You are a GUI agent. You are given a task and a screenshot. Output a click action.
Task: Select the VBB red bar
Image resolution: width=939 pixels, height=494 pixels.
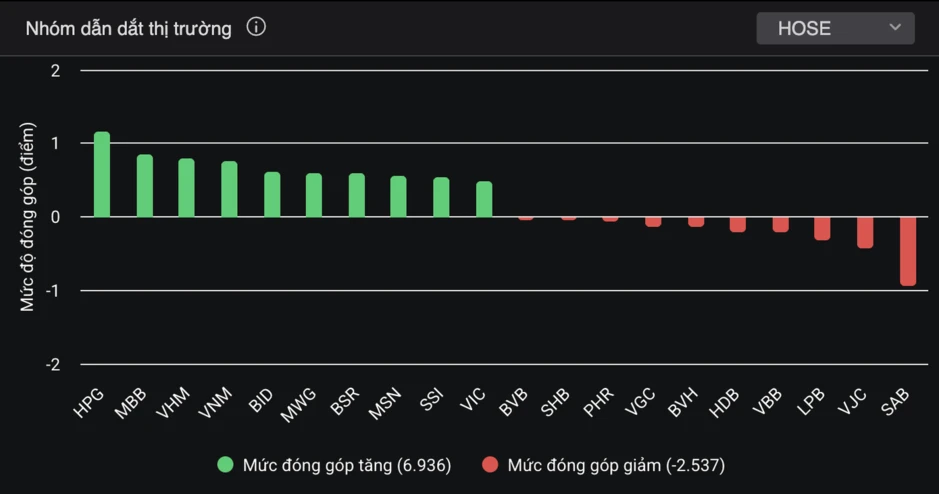pos(781,225)
